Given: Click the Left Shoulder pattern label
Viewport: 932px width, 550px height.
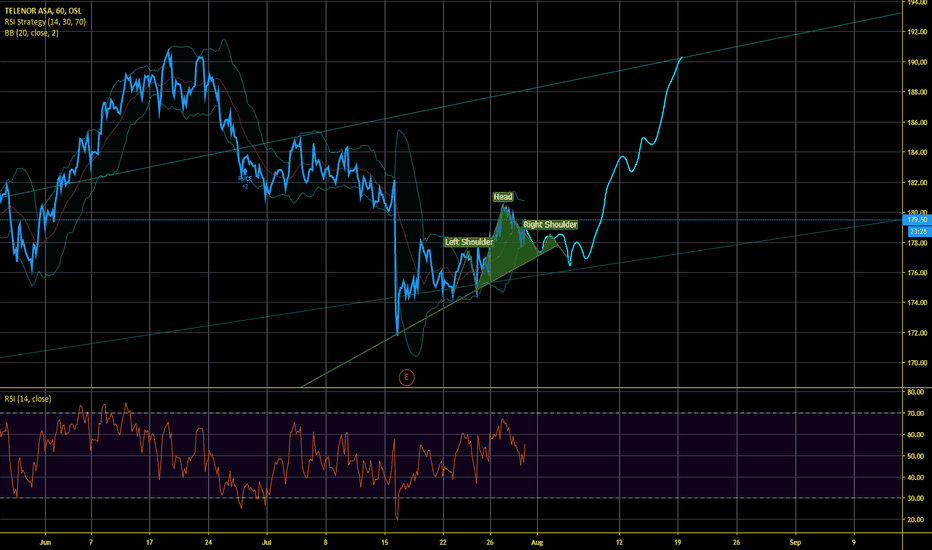Looking at the screenshot, I should point(469,242).
